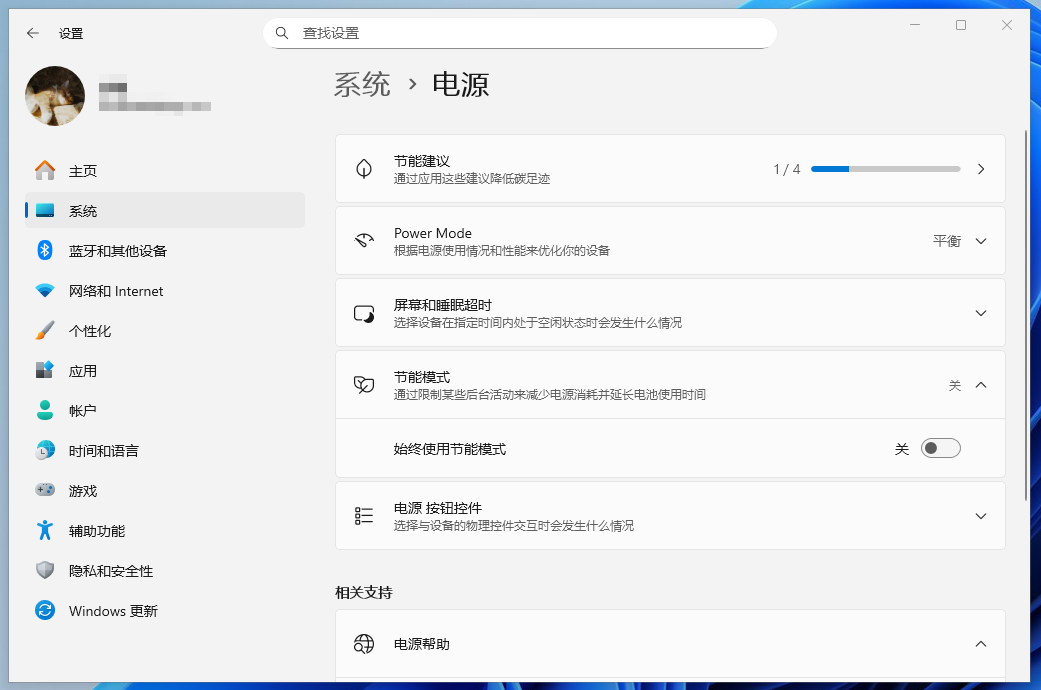
Task: Click the 电源帮助 title text
Action: pos(422,644)
